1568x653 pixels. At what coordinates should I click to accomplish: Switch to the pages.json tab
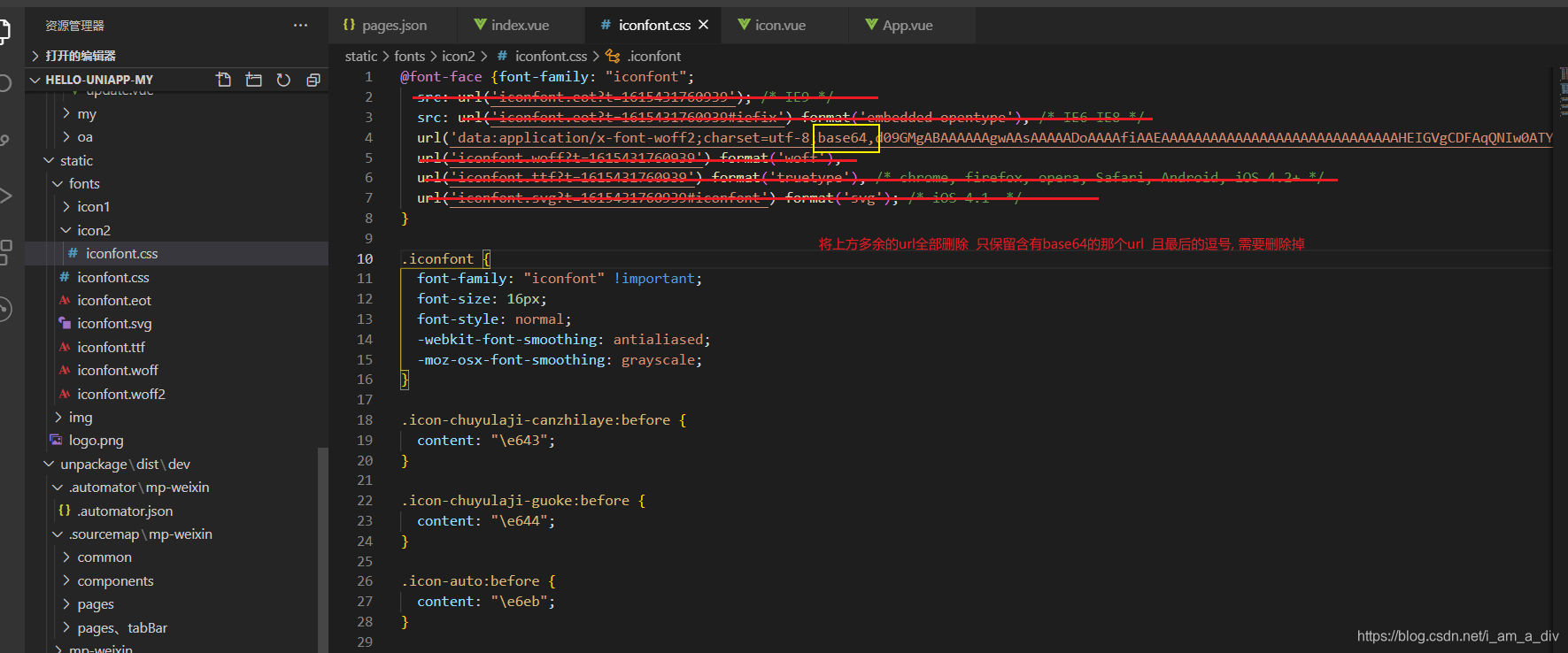pyautogui.click(x=393, y=25)
